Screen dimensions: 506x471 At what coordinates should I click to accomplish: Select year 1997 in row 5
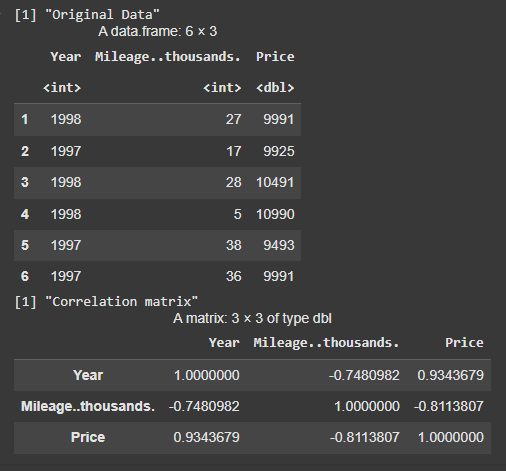66,245
